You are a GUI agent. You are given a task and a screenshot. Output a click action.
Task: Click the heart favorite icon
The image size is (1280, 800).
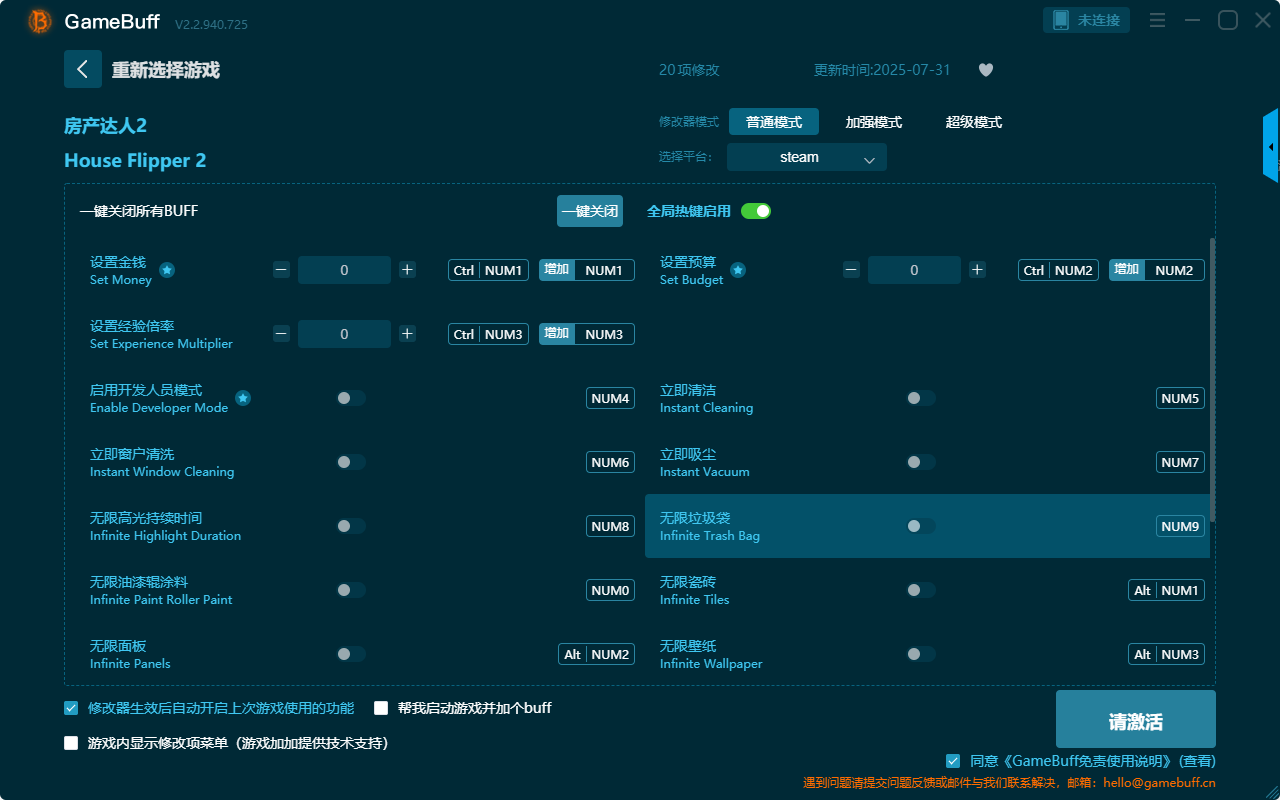pyautogui.click(x=986, y=70)
